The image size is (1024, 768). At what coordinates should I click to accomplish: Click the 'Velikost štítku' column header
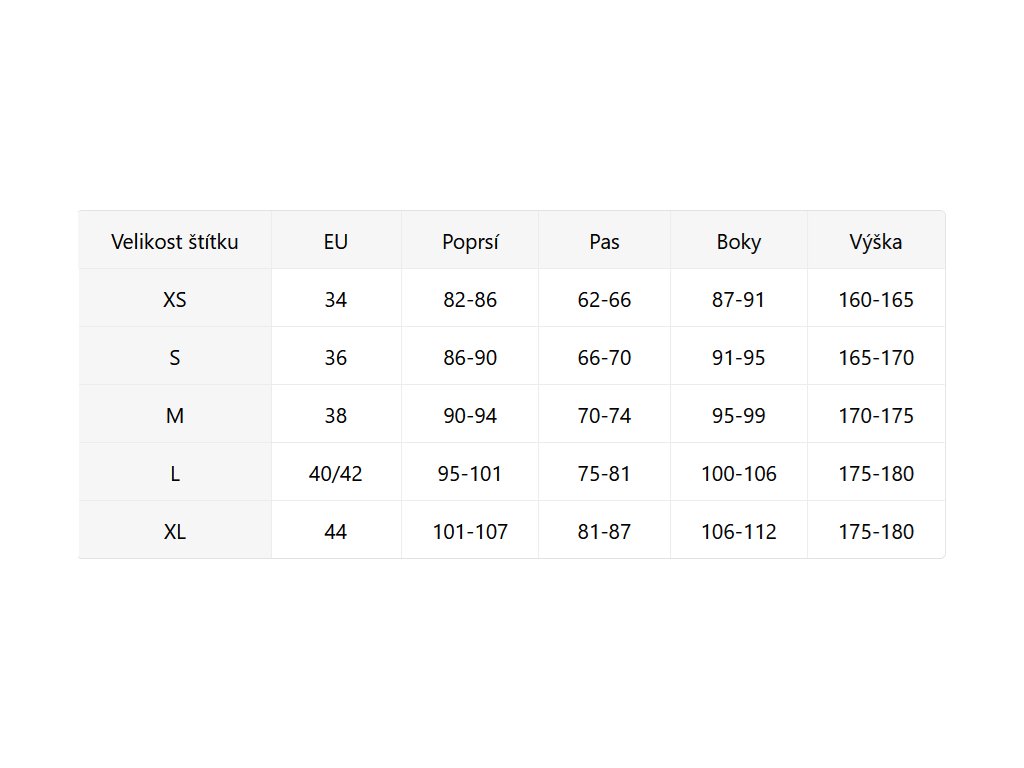pos(175,241)
